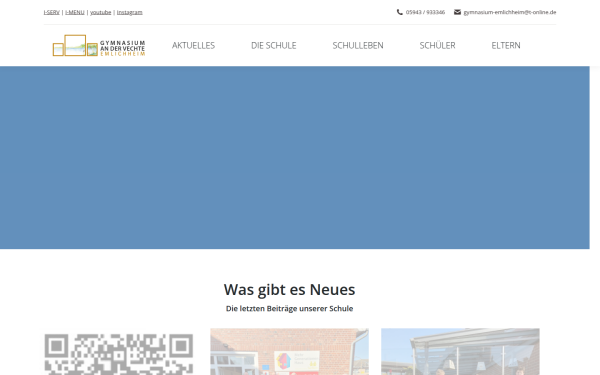
Task: Click the envelope email icon
Action: [x=457, y=12]
